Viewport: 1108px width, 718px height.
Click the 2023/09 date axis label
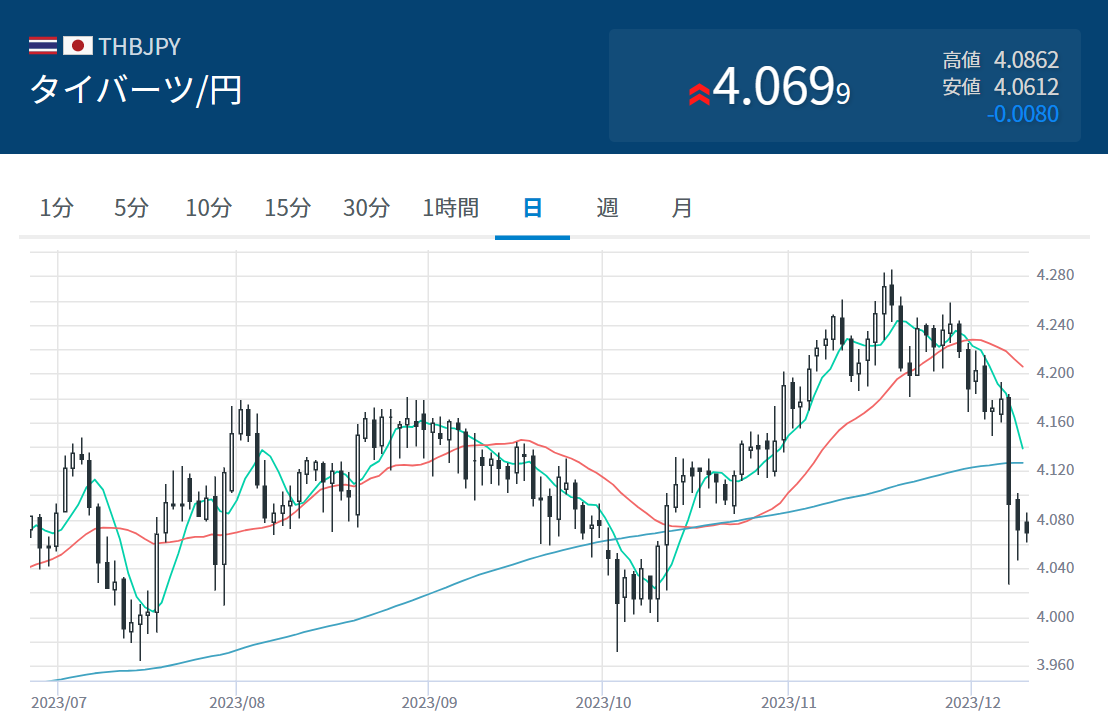pyautogui.click(x=429, y=702)
